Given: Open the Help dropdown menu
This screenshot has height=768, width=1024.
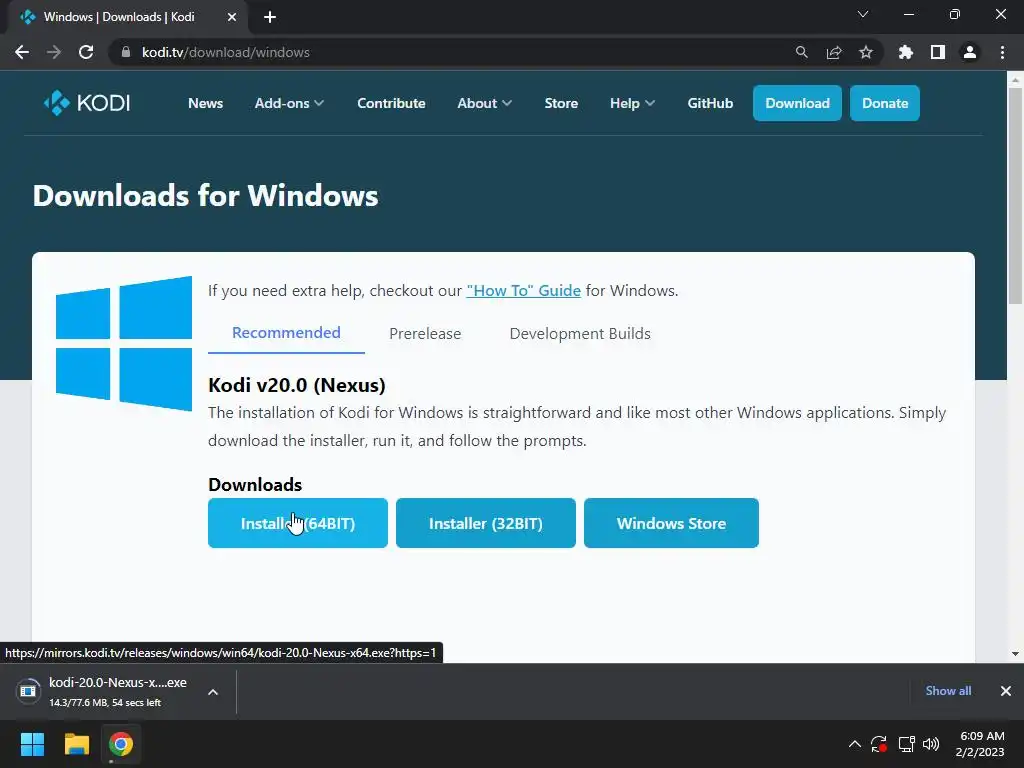Looking at the screenshot, I should (x=632, y=103).
